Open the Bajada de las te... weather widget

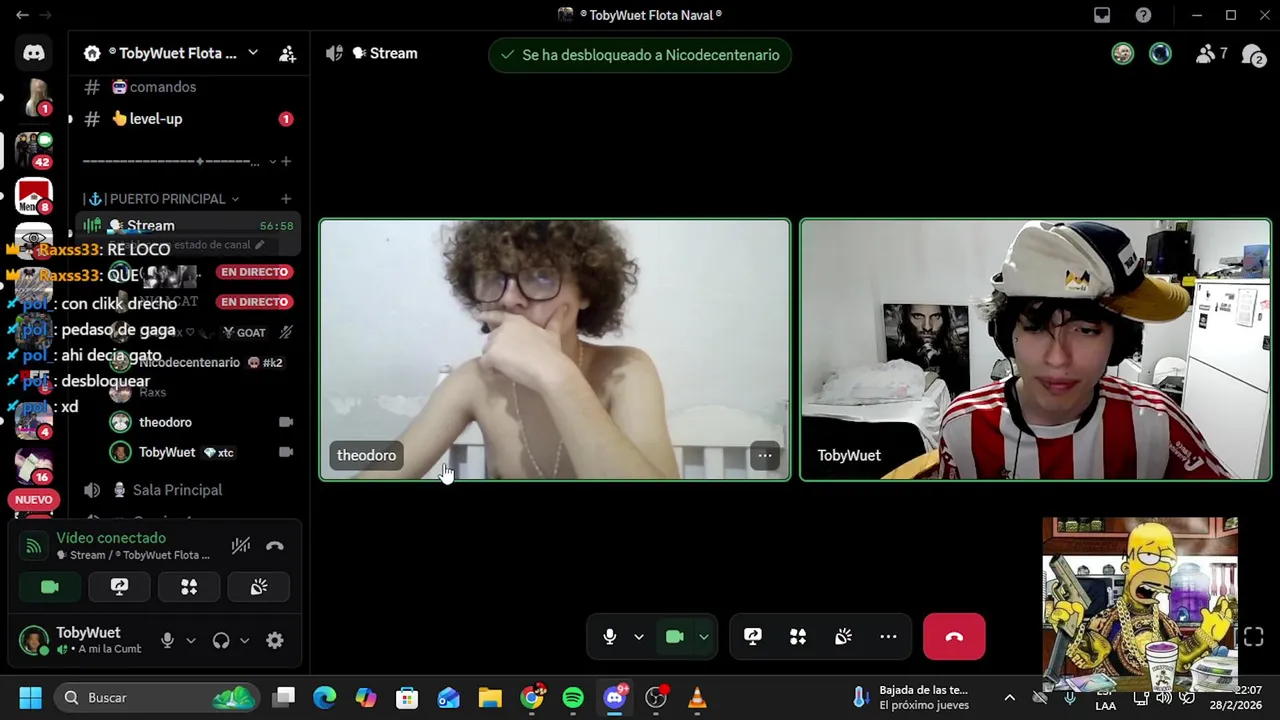(x=911, y=698)
